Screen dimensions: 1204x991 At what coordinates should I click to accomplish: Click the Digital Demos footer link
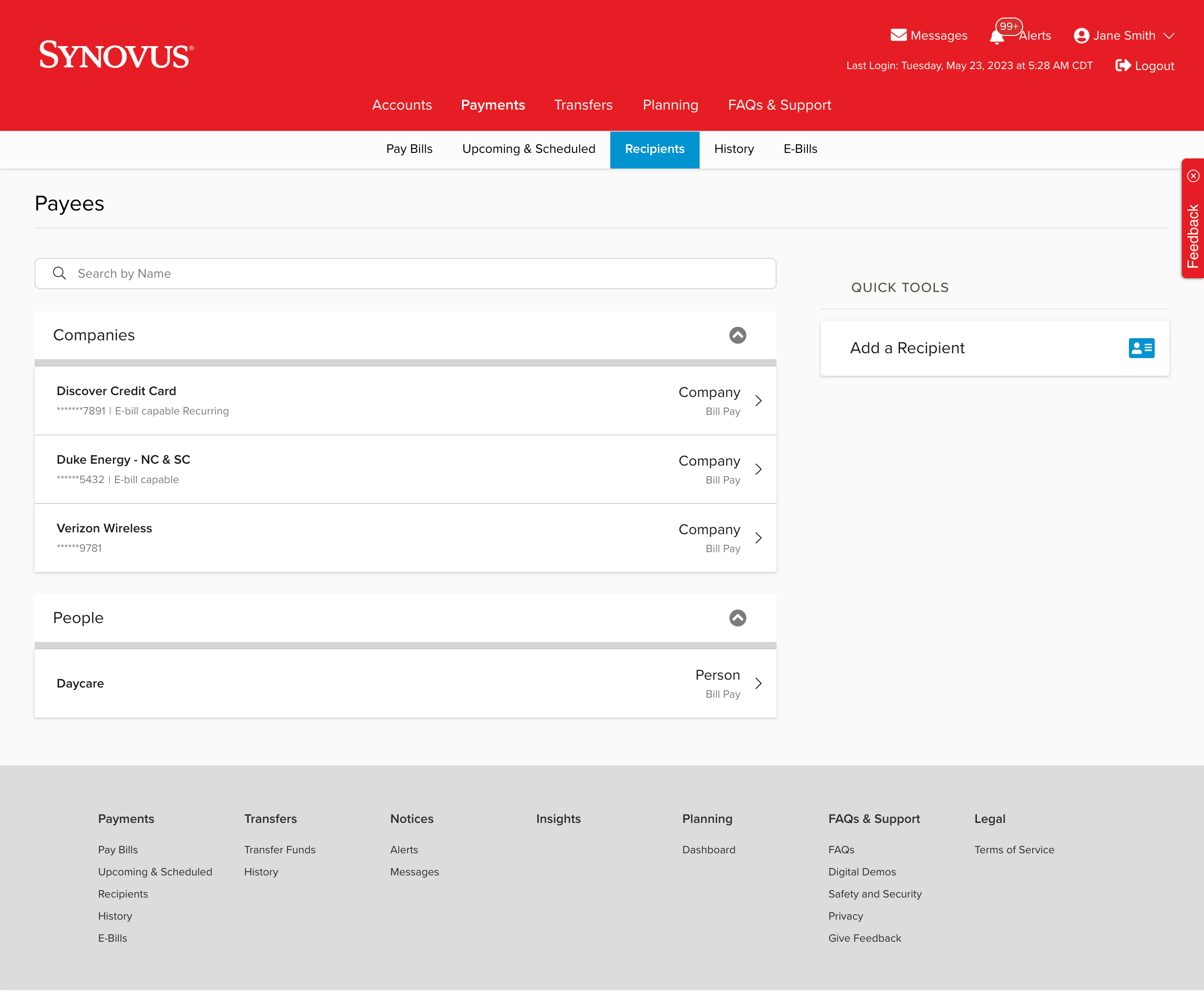[861, 872]
